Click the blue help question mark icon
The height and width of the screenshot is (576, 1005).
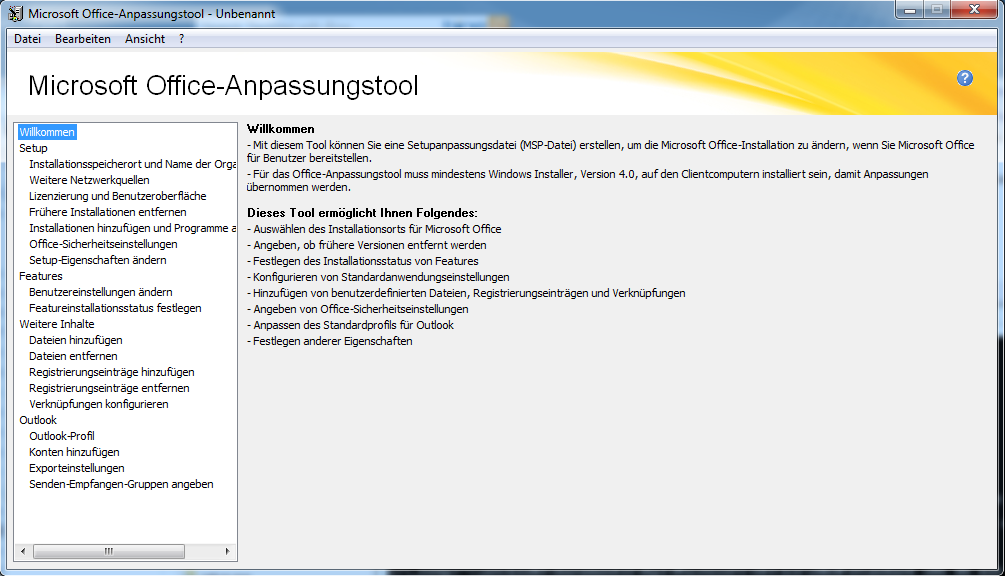pos(965,78)
